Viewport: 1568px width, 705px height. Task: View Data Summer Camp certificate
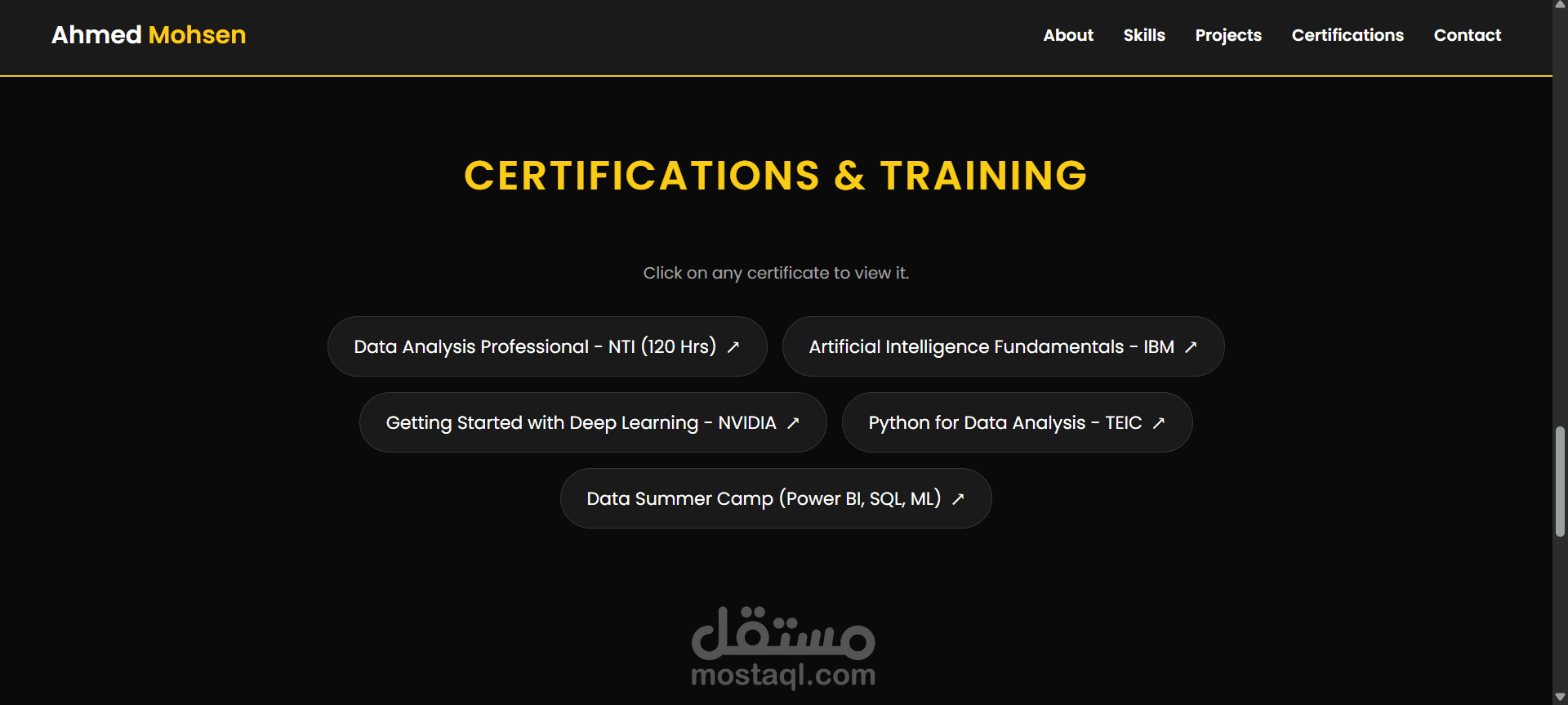click(x=776, y=498)
